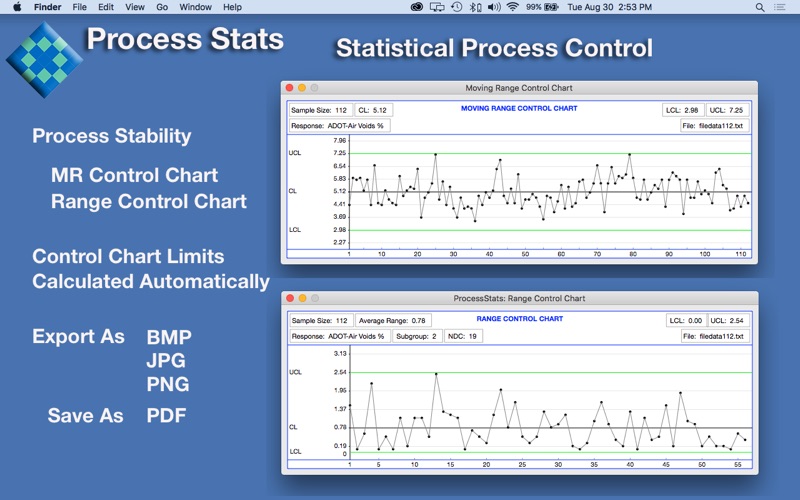Viewport: 800px width, 500px height.
Task: Open the Notification Center icon
Action: pos(780,7)
